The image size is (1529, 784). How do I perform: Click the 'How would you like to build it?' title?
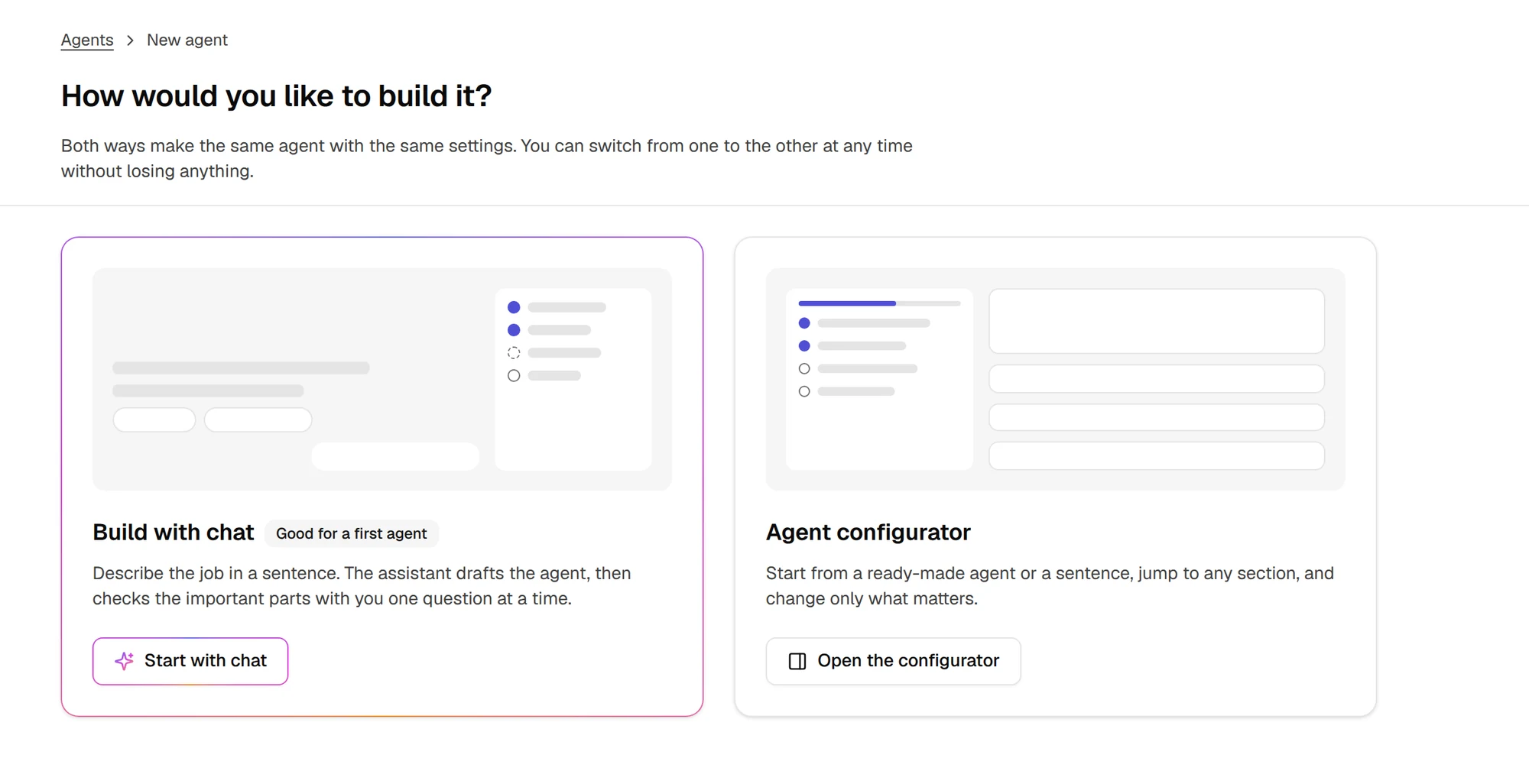[x=276, y=96]
